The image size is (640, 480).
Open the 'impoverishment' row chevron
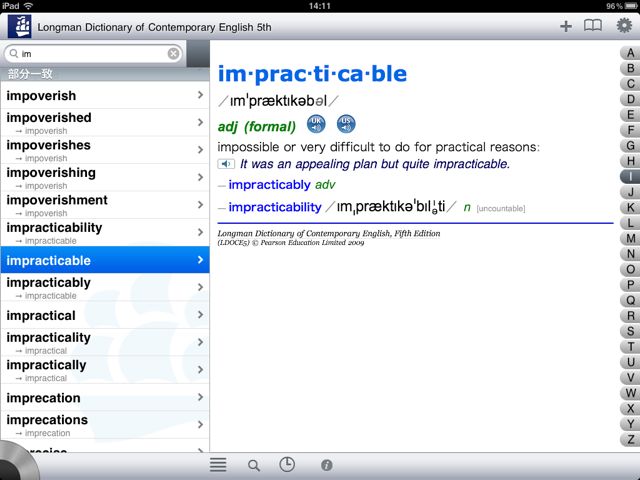tap(200, 204)
